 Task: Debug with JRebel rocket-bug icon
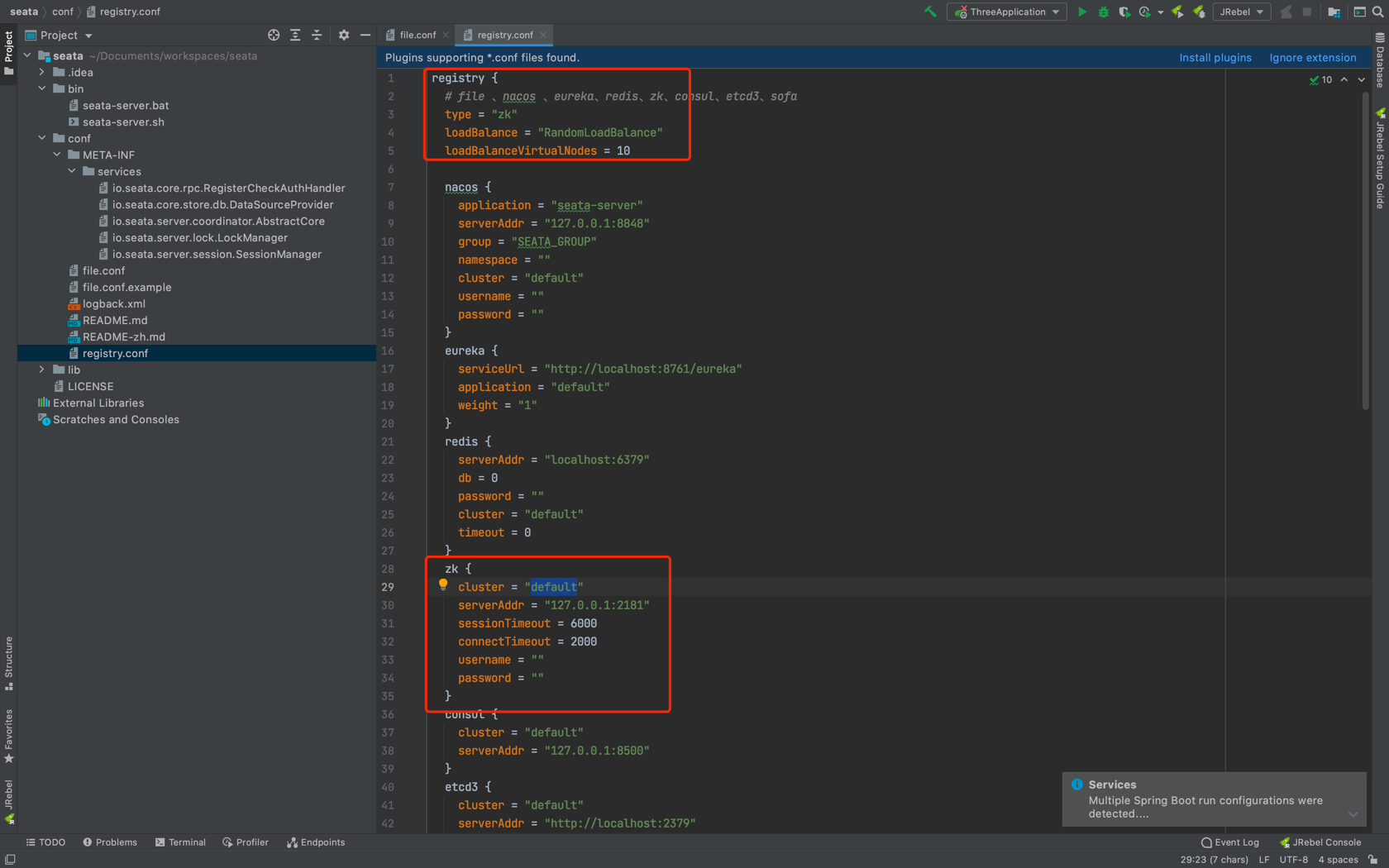pyautogui.click(x=1199, y=12)
